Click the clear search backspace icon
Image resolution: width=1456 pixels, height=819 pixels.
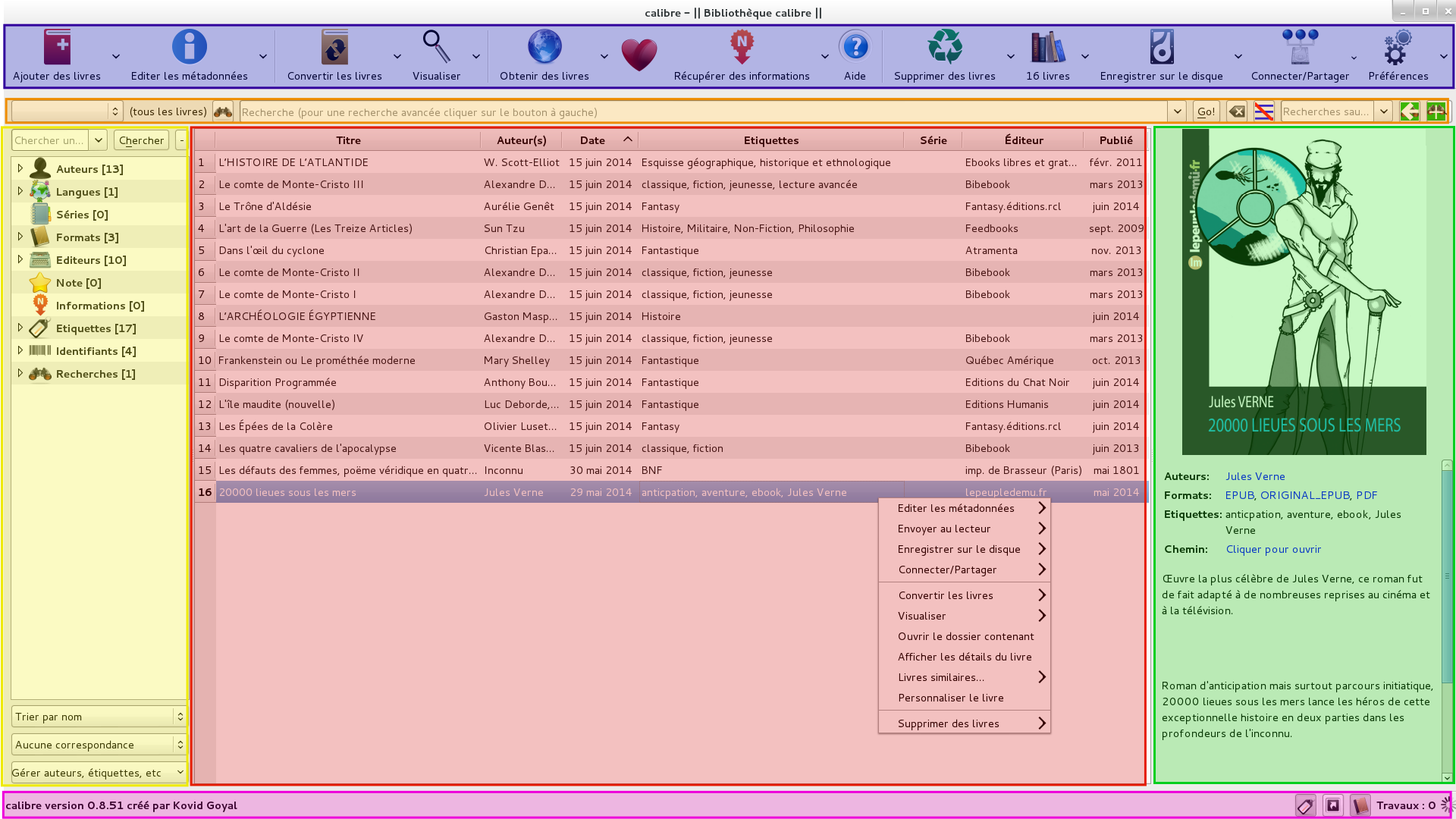coord(1237,111)
